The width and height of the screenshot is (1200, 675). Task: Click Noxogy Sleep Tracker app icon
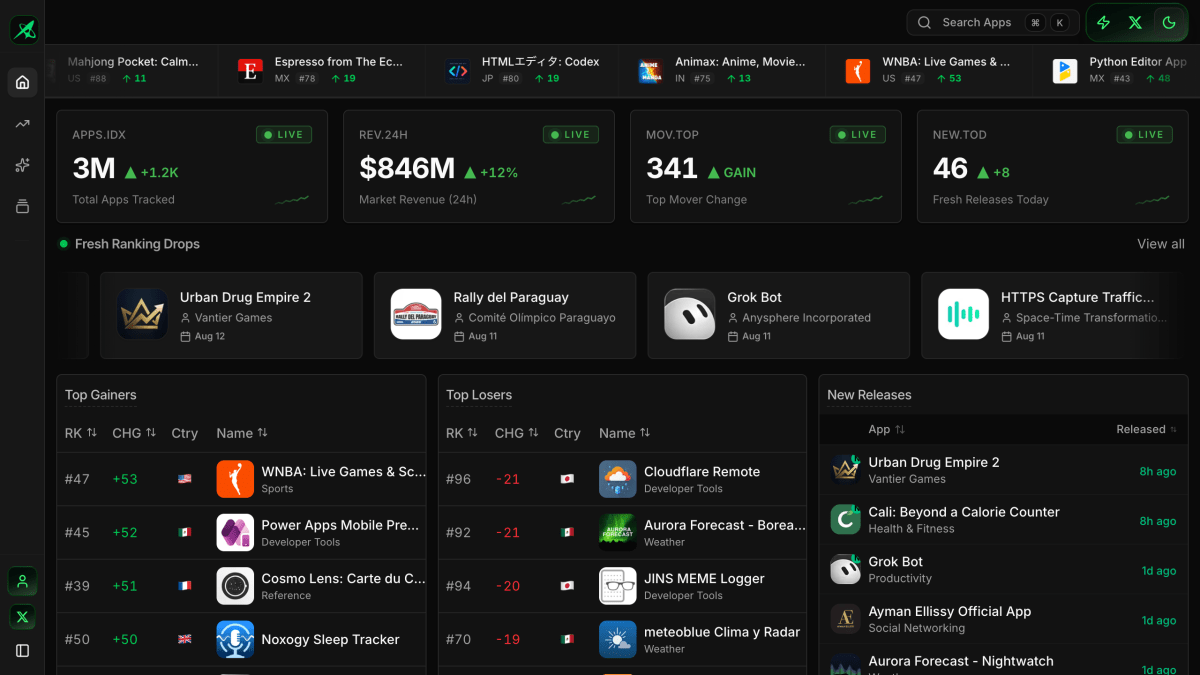[235, 639]
